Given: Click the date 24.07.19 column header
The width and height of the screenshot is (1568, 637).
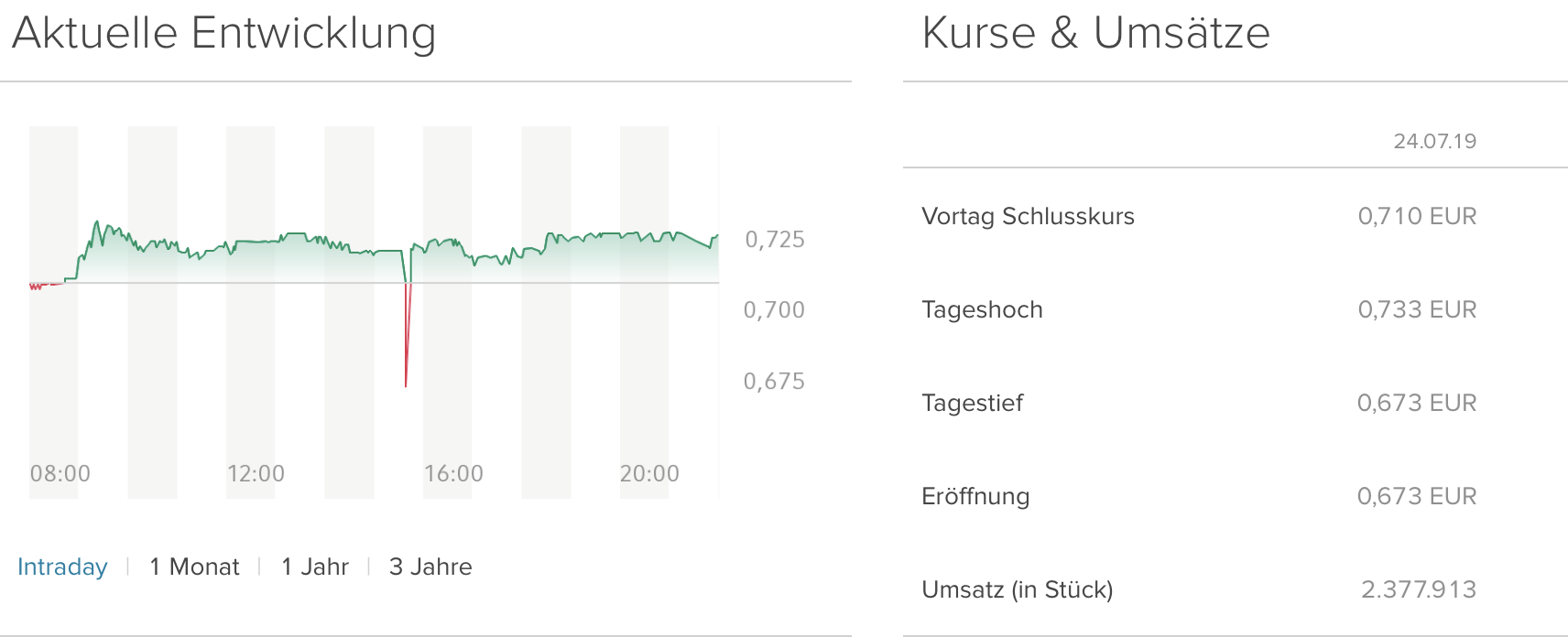Looking at the screenshot, I should 1434,141.
